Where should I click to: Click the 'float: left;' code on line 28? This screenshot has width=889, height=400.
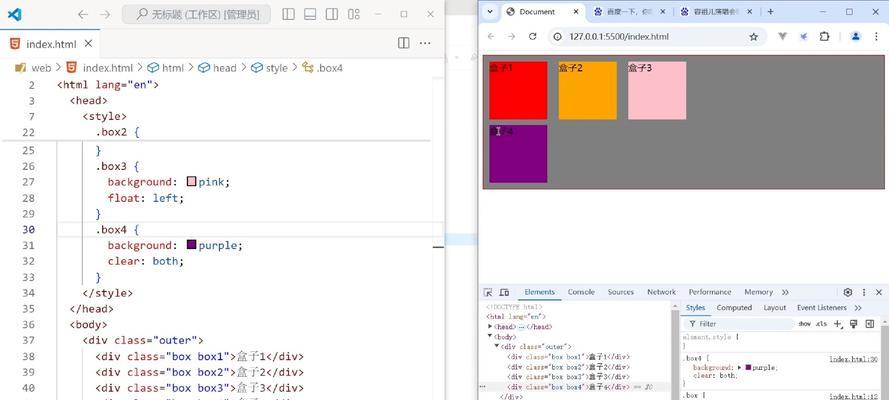[x=146, y=198]
